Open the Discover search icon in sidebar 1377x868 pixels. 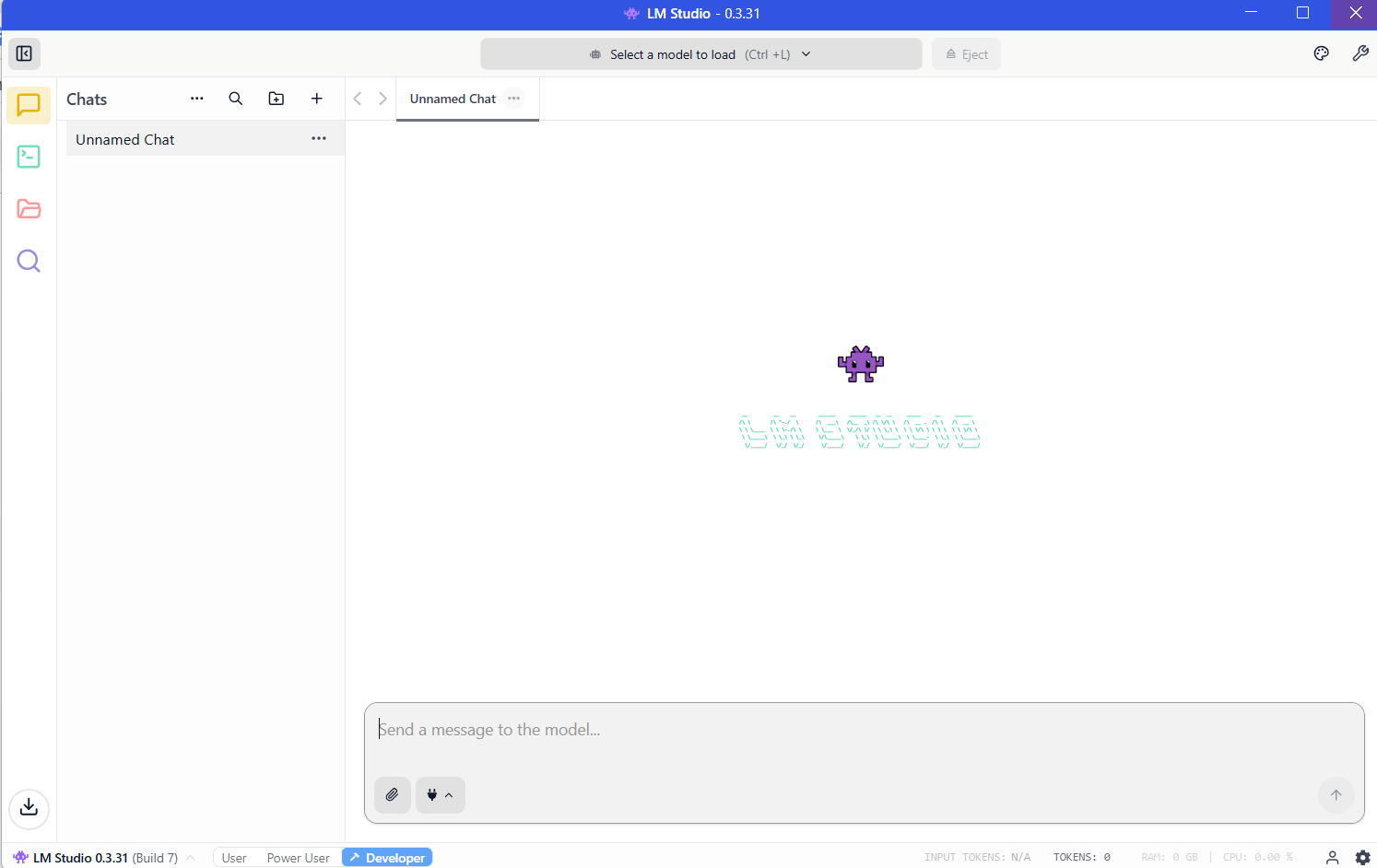click(29, 261)
